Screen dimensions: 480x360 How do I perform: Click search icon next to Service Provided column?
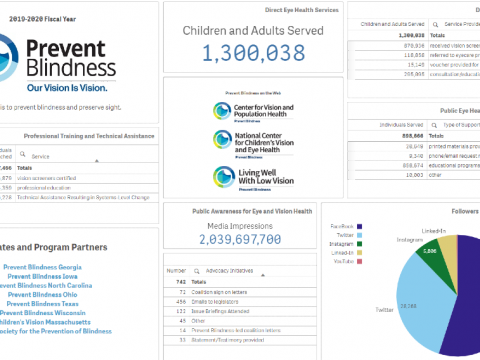pyautogui.click(x=435, y=24)
